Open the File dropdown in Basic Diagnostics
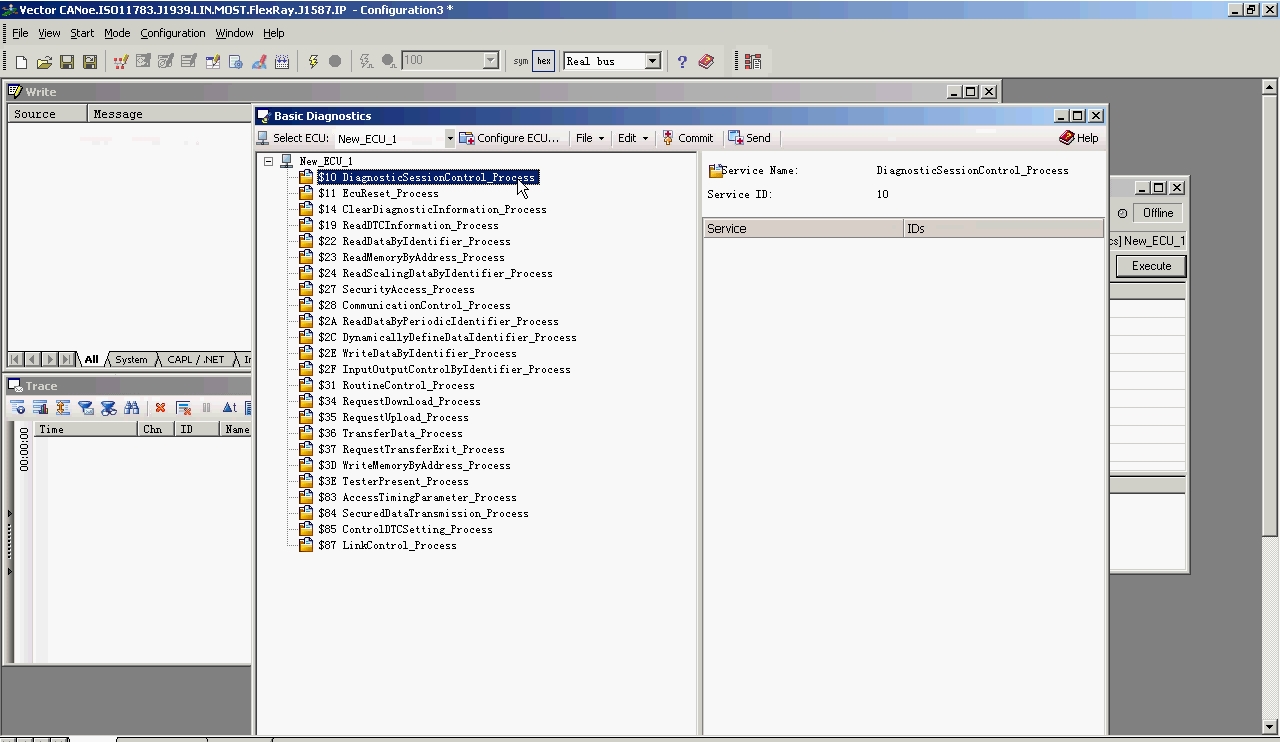The height and width of the screenshot is (742, 1280). (x=589, y=138)
